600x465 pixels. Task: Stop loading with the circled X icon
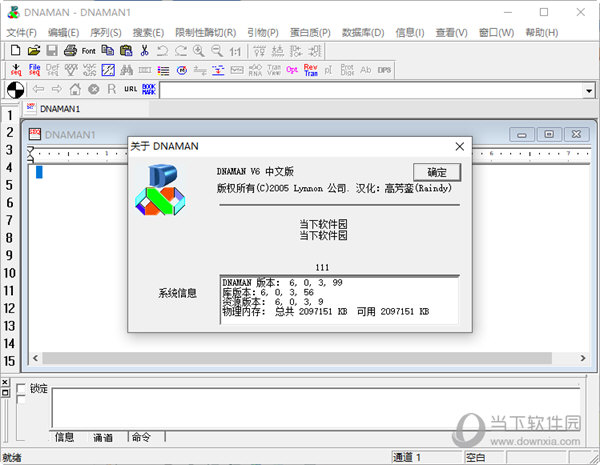click(93, 89)
